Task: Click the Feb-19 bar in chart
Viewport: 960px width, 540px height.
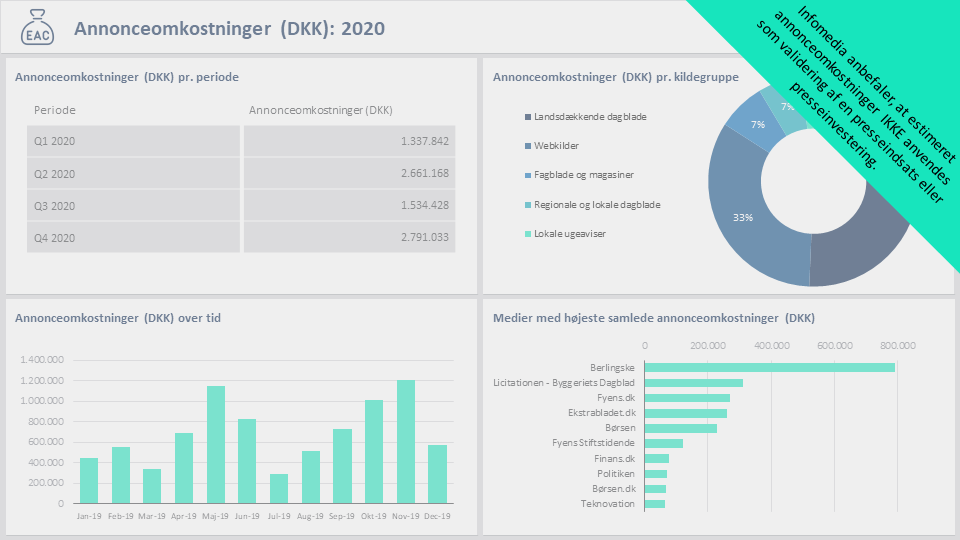Action: point(121,475)
